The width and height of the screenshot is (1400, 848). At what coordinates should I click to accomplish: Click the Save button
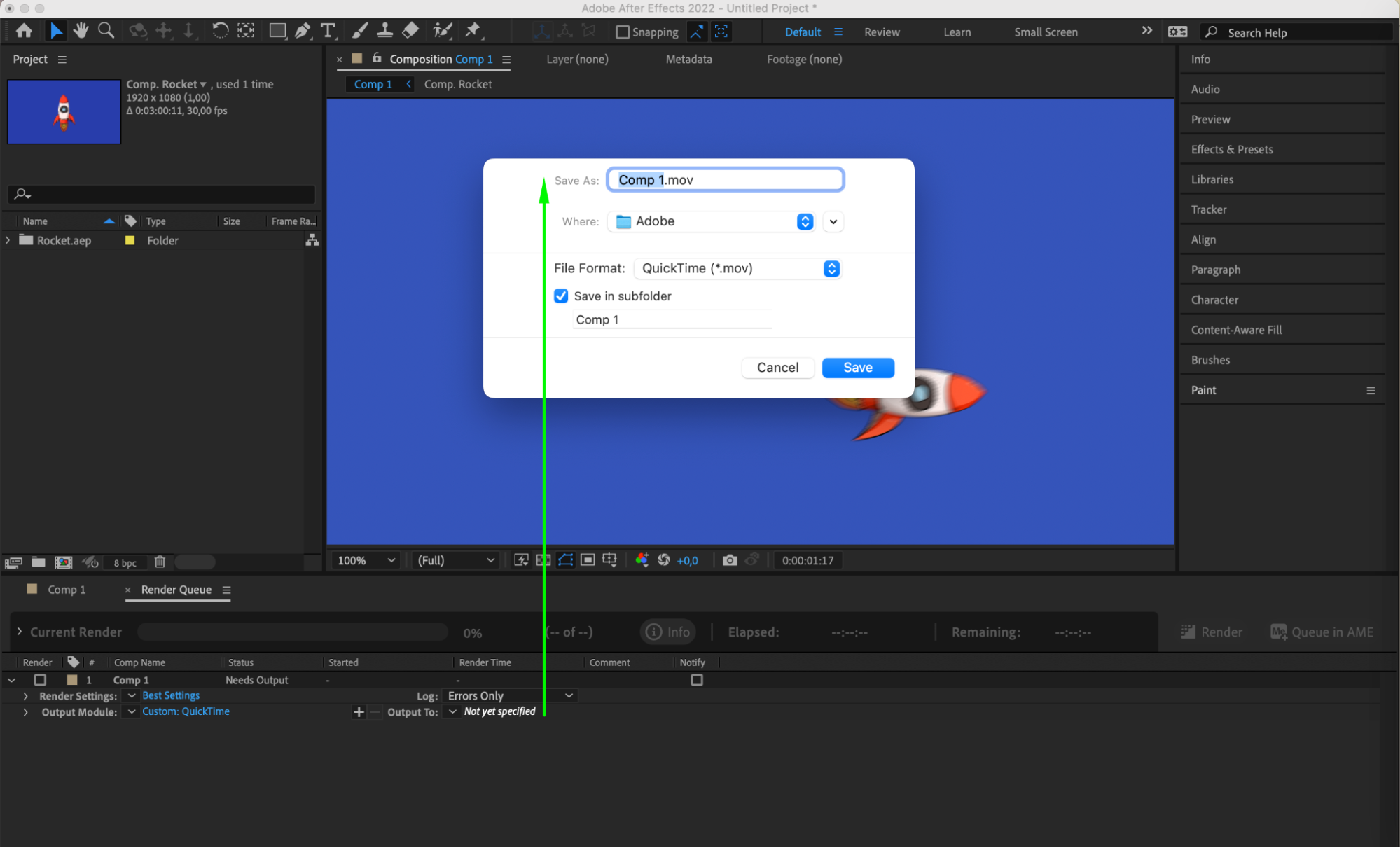(858, 368)
